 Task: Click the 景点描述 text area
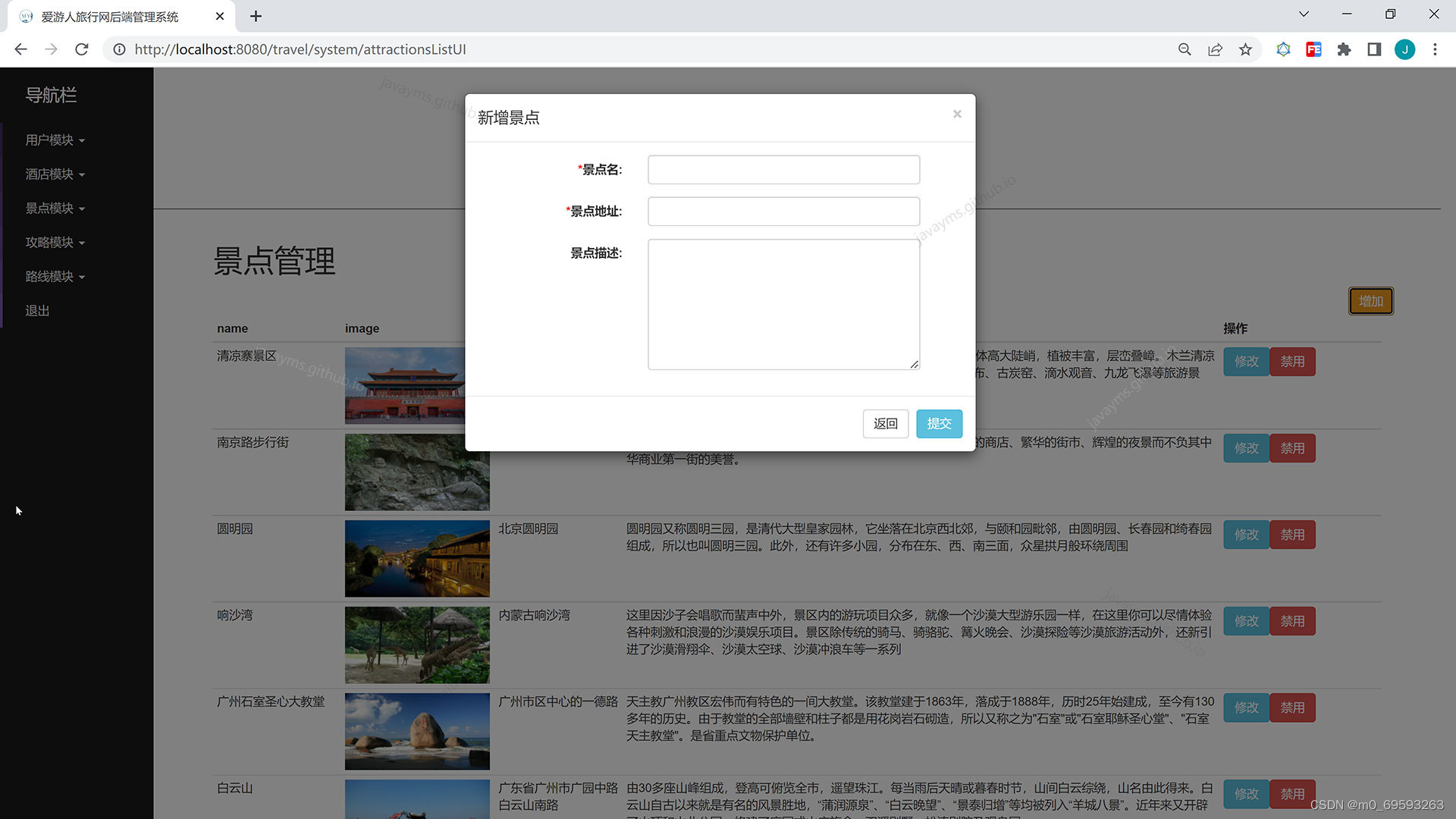[783, 304]
